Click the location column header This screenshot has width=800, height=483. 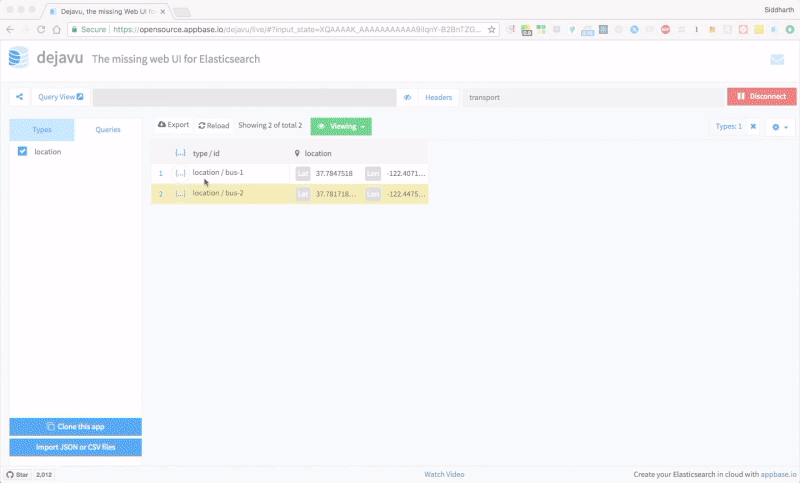318,154
